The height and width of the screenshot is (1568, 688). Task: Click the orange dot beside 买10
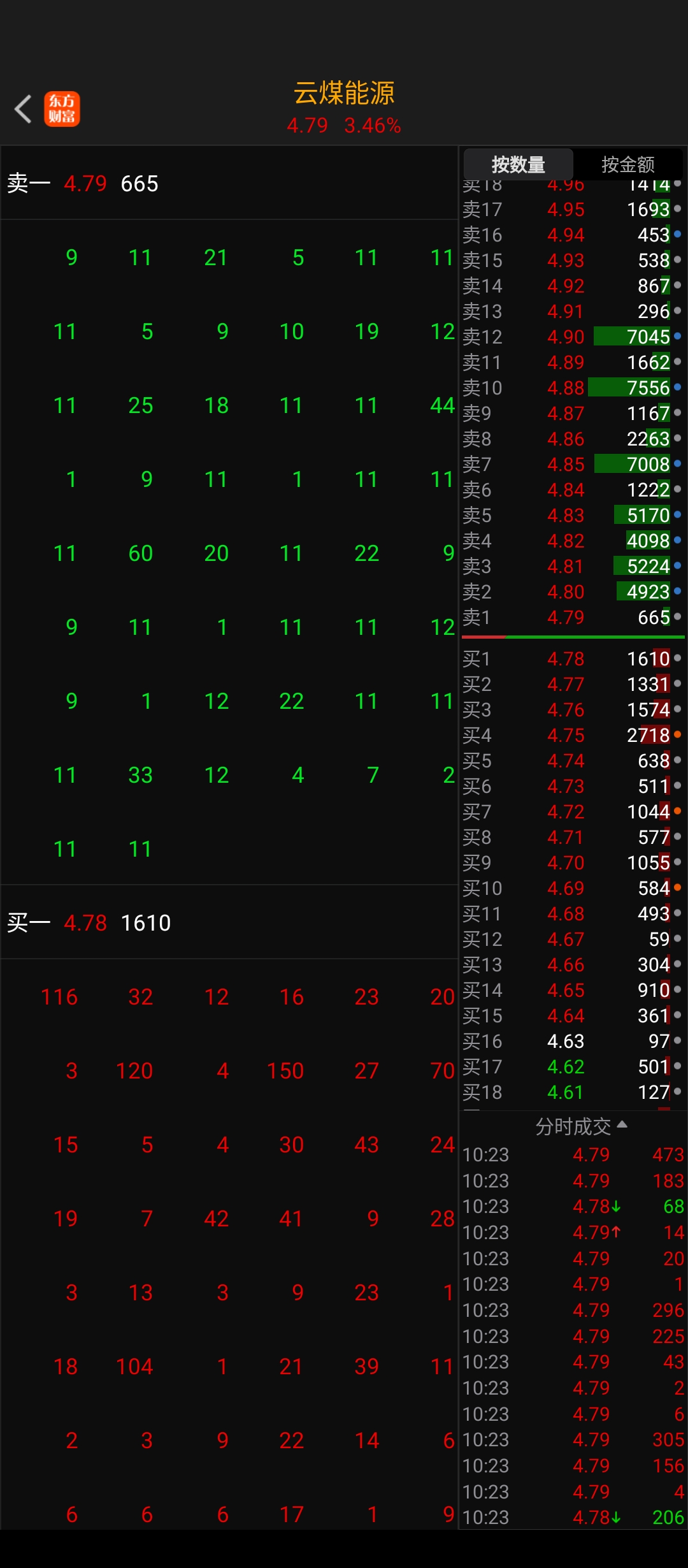677,887
